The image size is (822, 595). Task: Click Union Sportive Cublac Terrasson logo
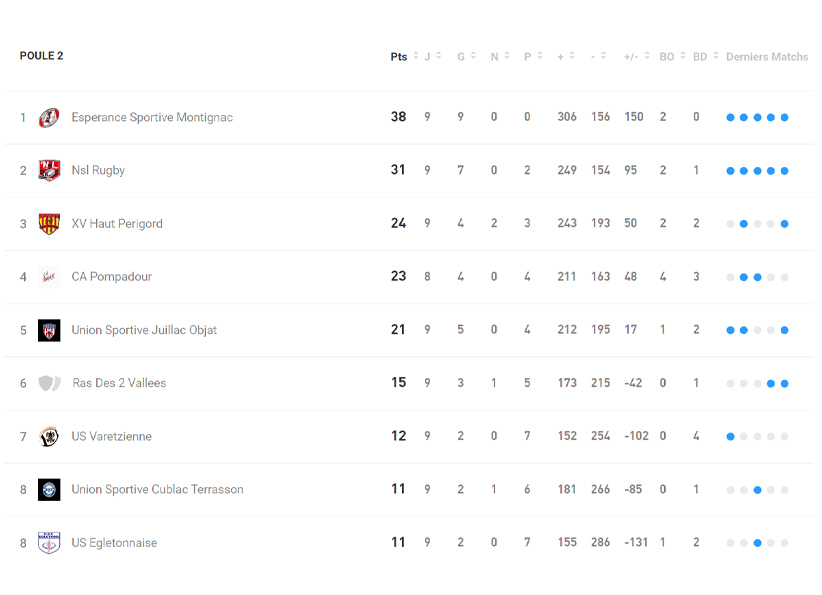point(49,490)
